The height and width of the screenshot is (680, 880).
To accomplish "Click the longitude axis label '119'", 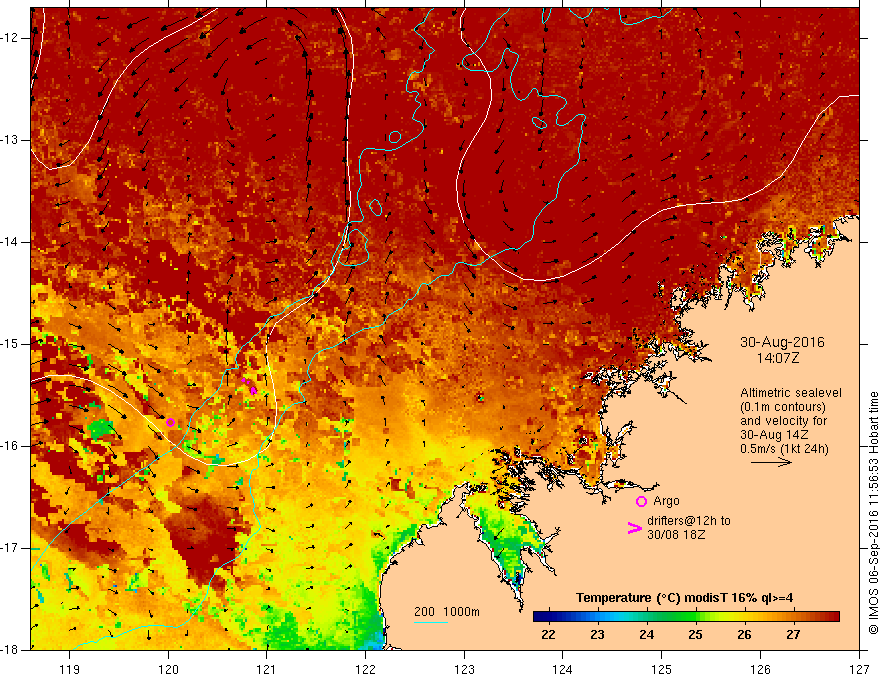I will point(70,669).
